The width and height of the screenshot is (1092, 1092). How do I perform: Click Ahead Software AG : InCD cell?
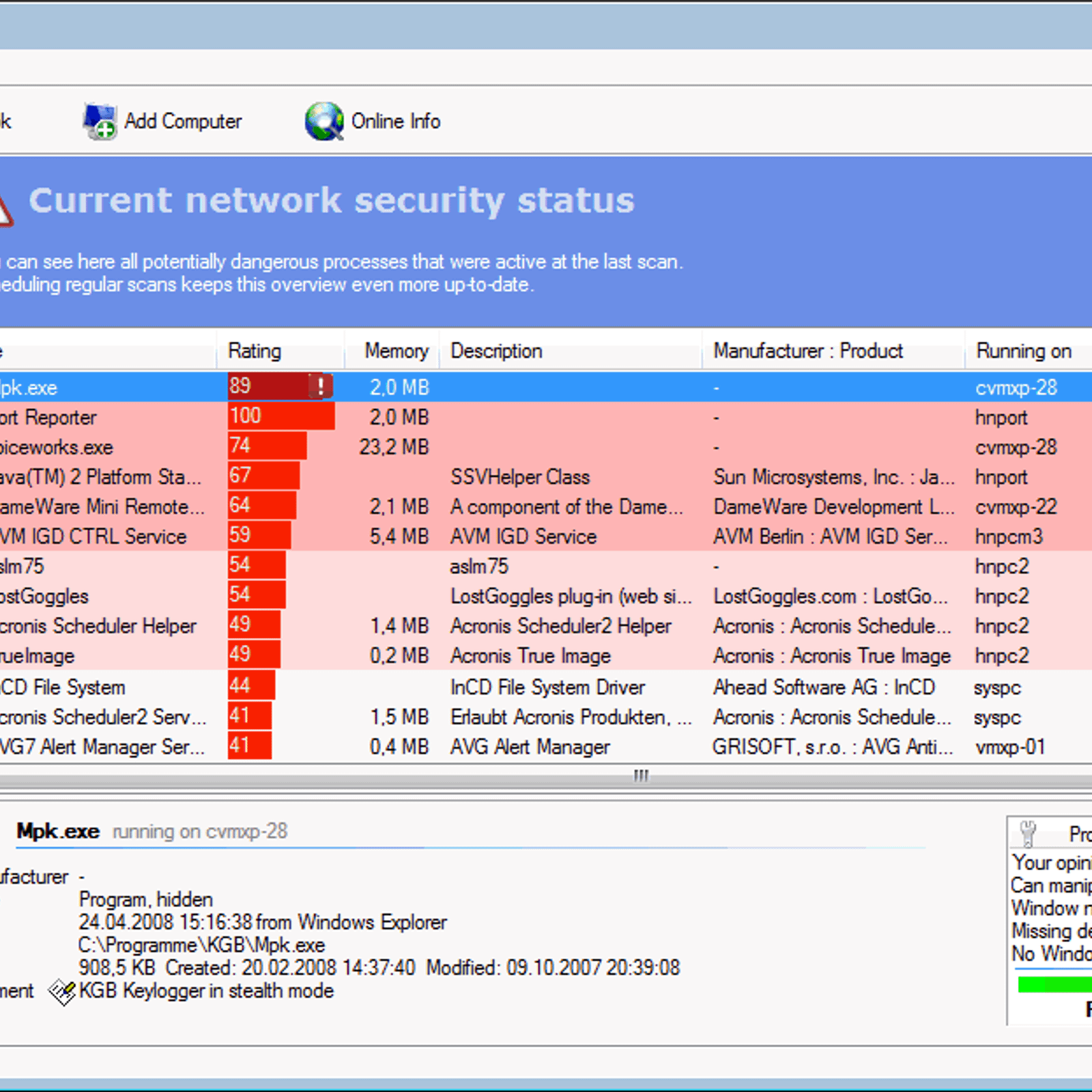[x=824, y=687]
